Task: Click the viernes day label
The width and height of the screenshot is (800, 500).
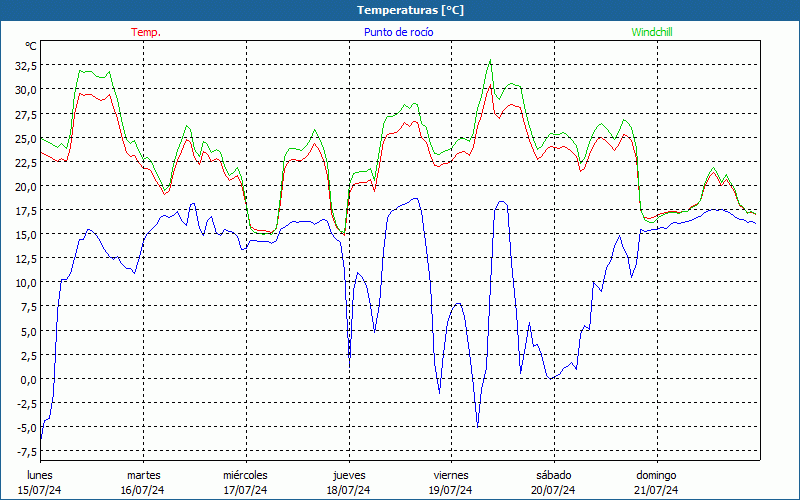Action: click(451, 475)
